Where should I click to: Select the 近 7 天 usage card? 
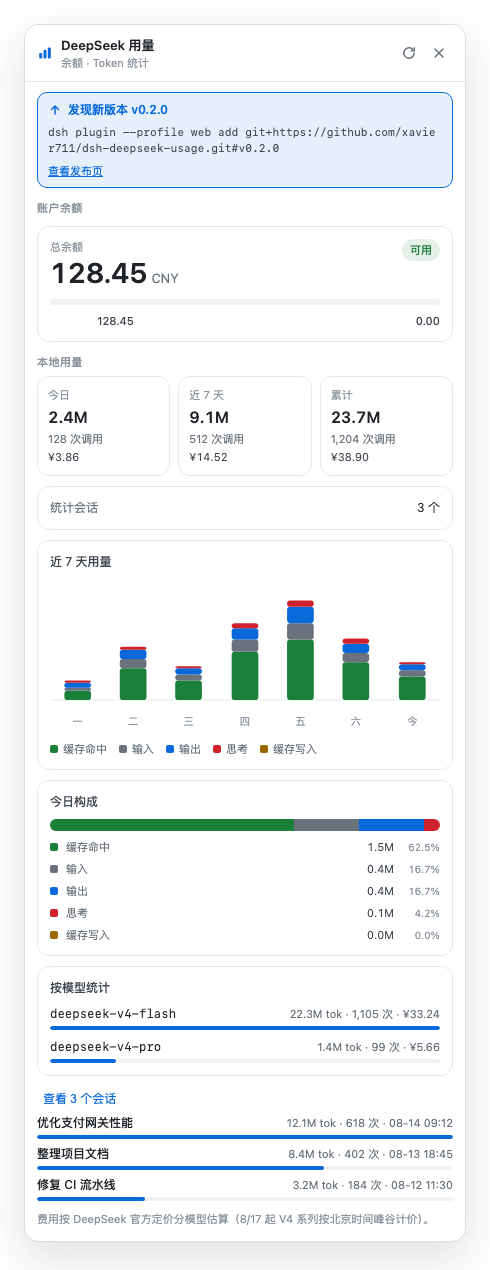(245, 425)
